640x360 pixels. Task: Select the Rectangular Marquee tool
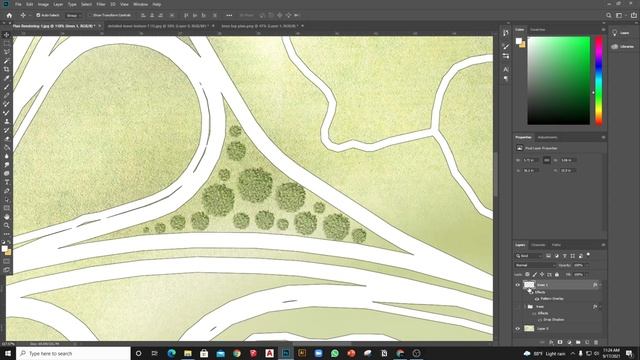pos(7,43)
